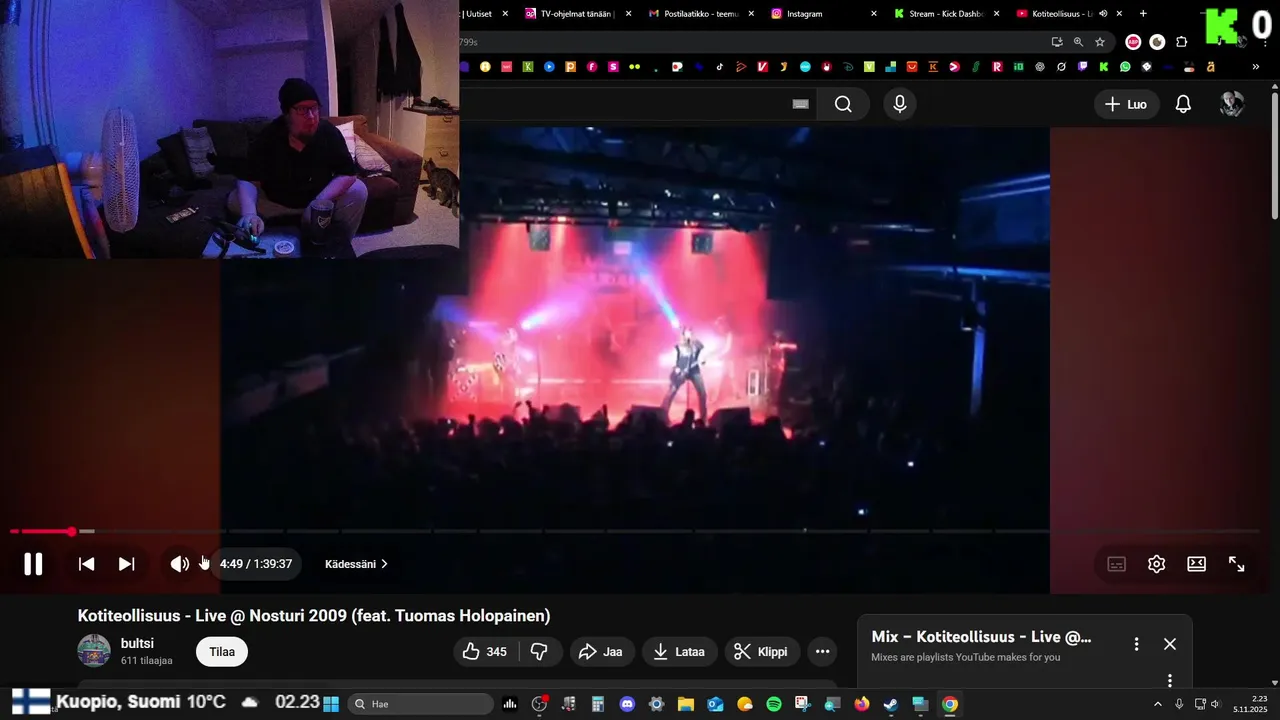Seek on the video progress bar

635,531
